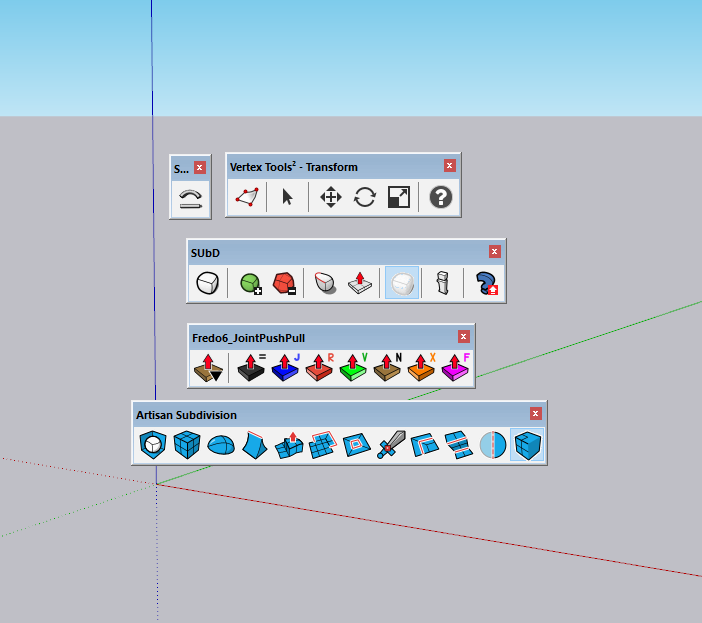The image size is (702, 623).
Task: Toggle SUbD subdivision white cube icon
Action: [207, 284]
